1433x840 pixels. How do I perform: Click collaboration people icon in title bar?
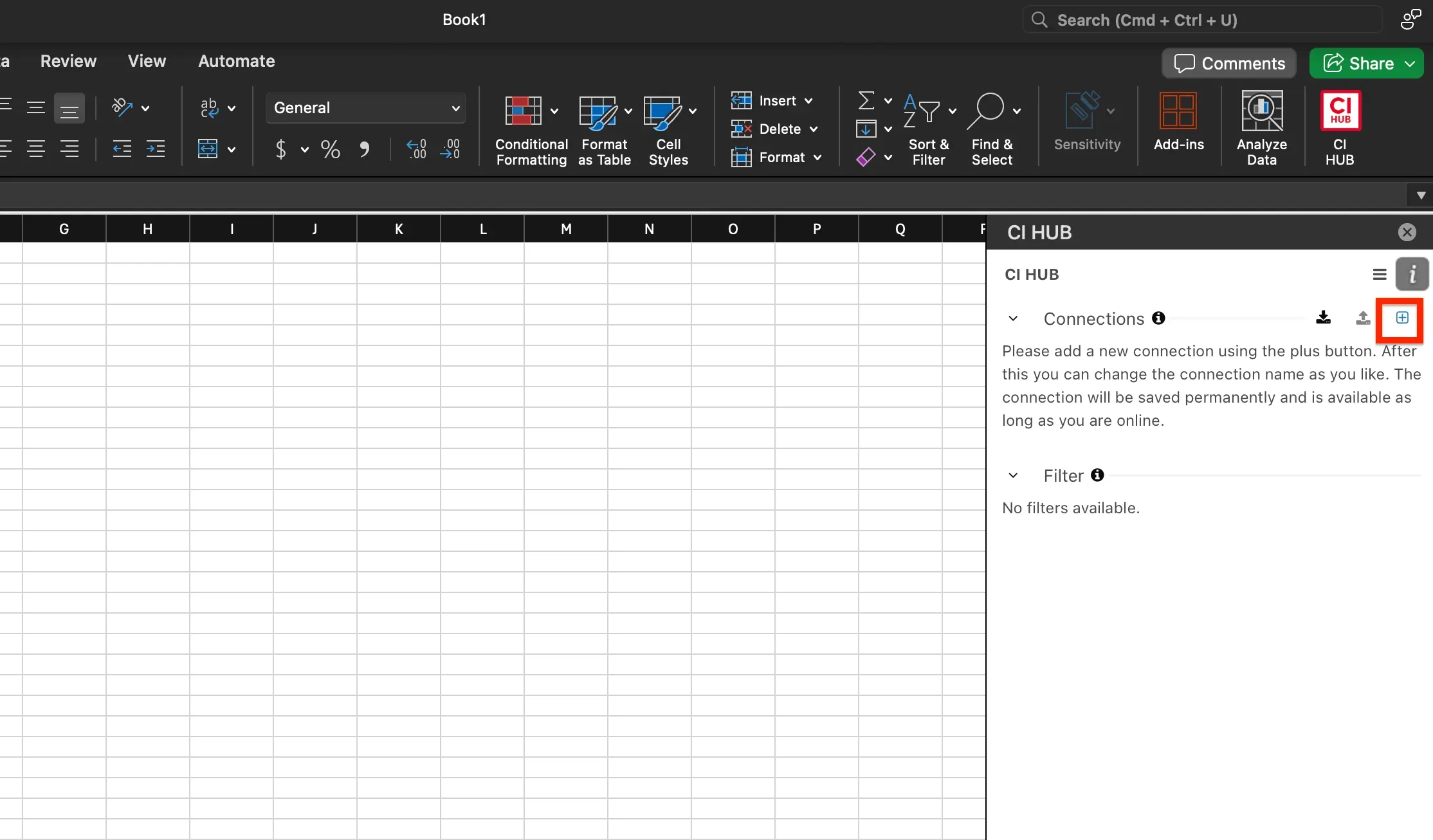pyautogui.click(x=1410, y=19)
